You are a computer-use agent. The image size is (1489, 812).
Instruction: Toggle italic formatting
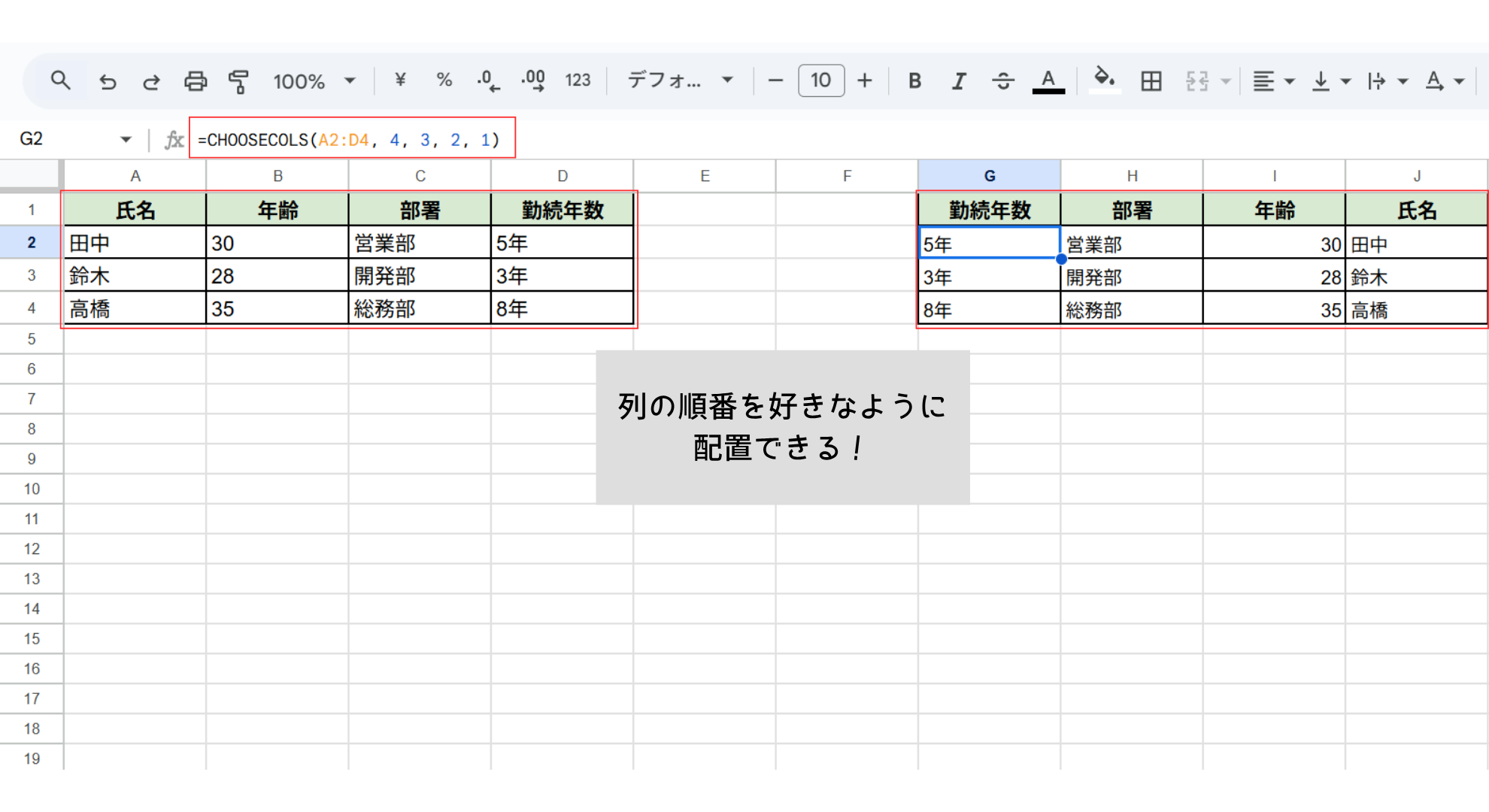pyautogui.click(x=959, y=80)
